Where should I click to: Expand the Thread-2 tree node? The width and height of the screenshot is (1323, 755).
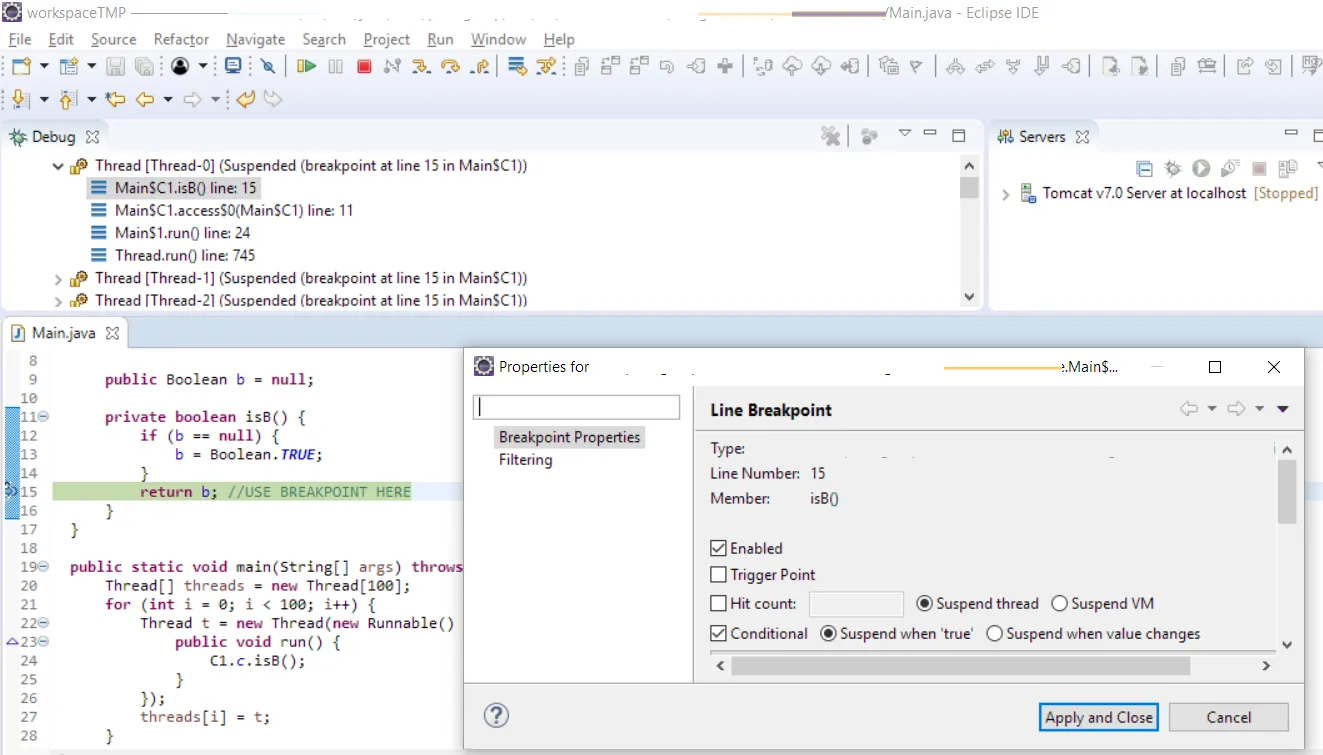pos(58,301)
